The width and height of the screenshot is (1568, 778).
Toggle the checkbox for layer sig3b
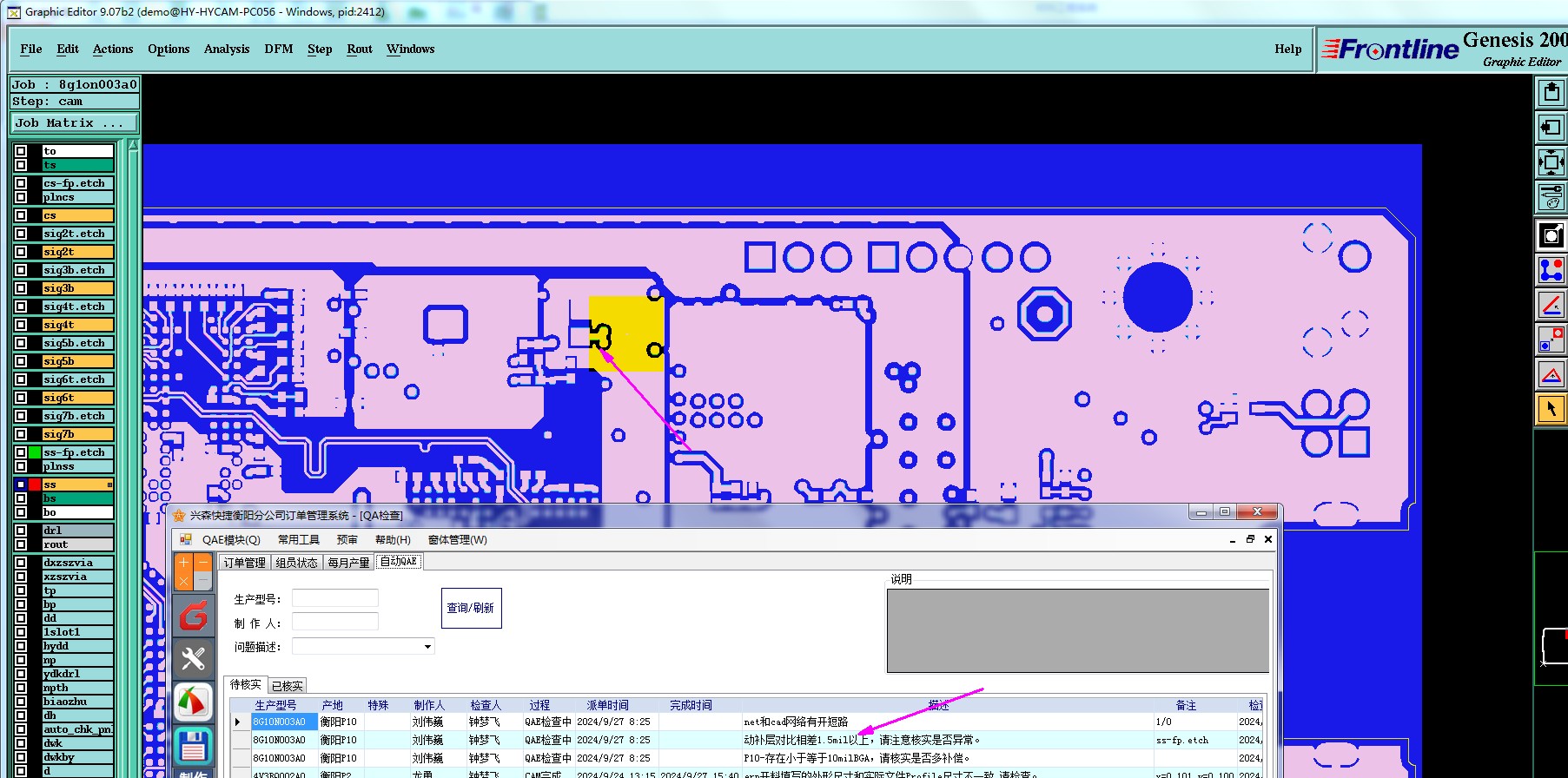(21, 288)
